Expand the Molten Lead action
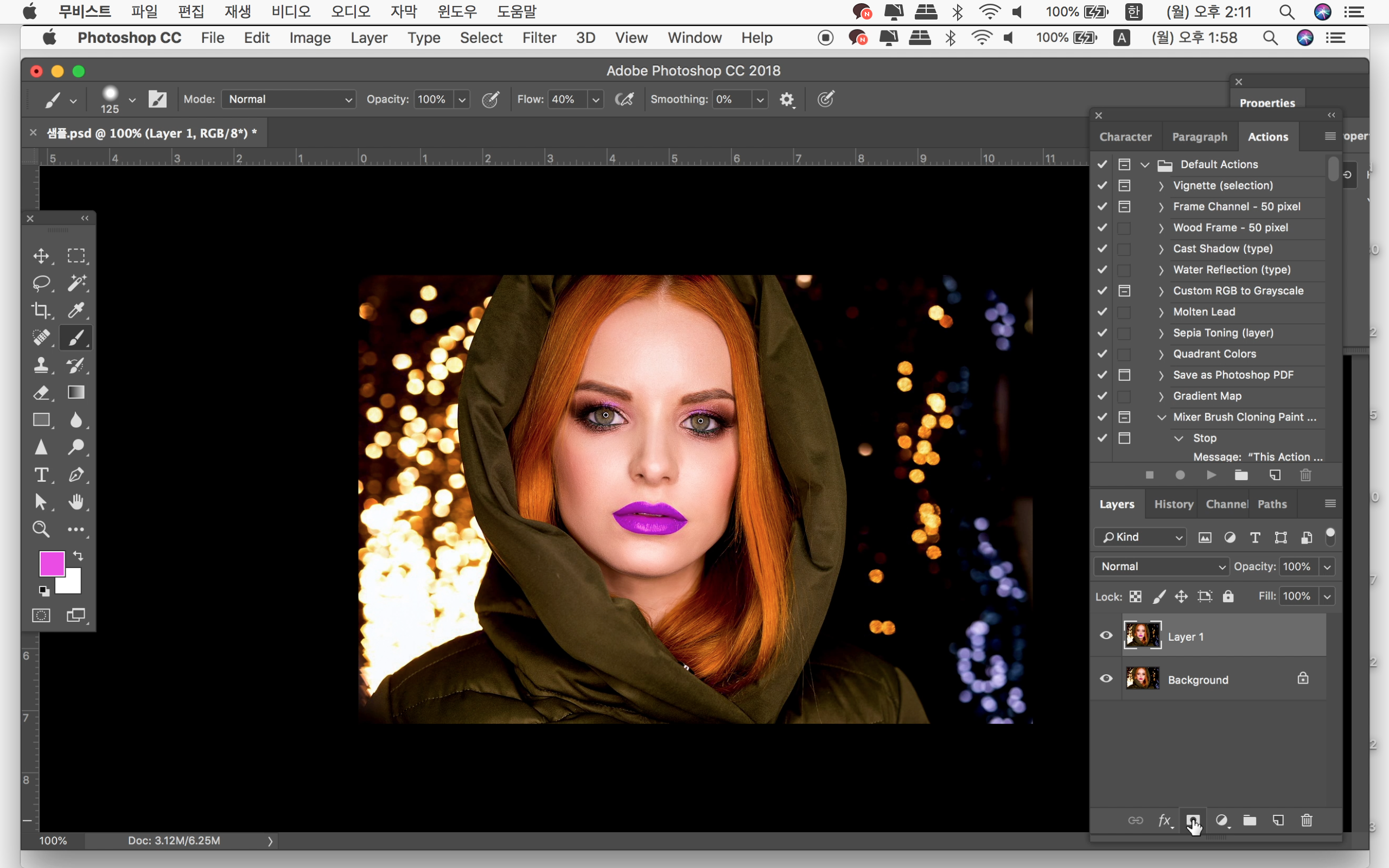The height and width of the screenshot is (868, 1389). [1161, 312]
